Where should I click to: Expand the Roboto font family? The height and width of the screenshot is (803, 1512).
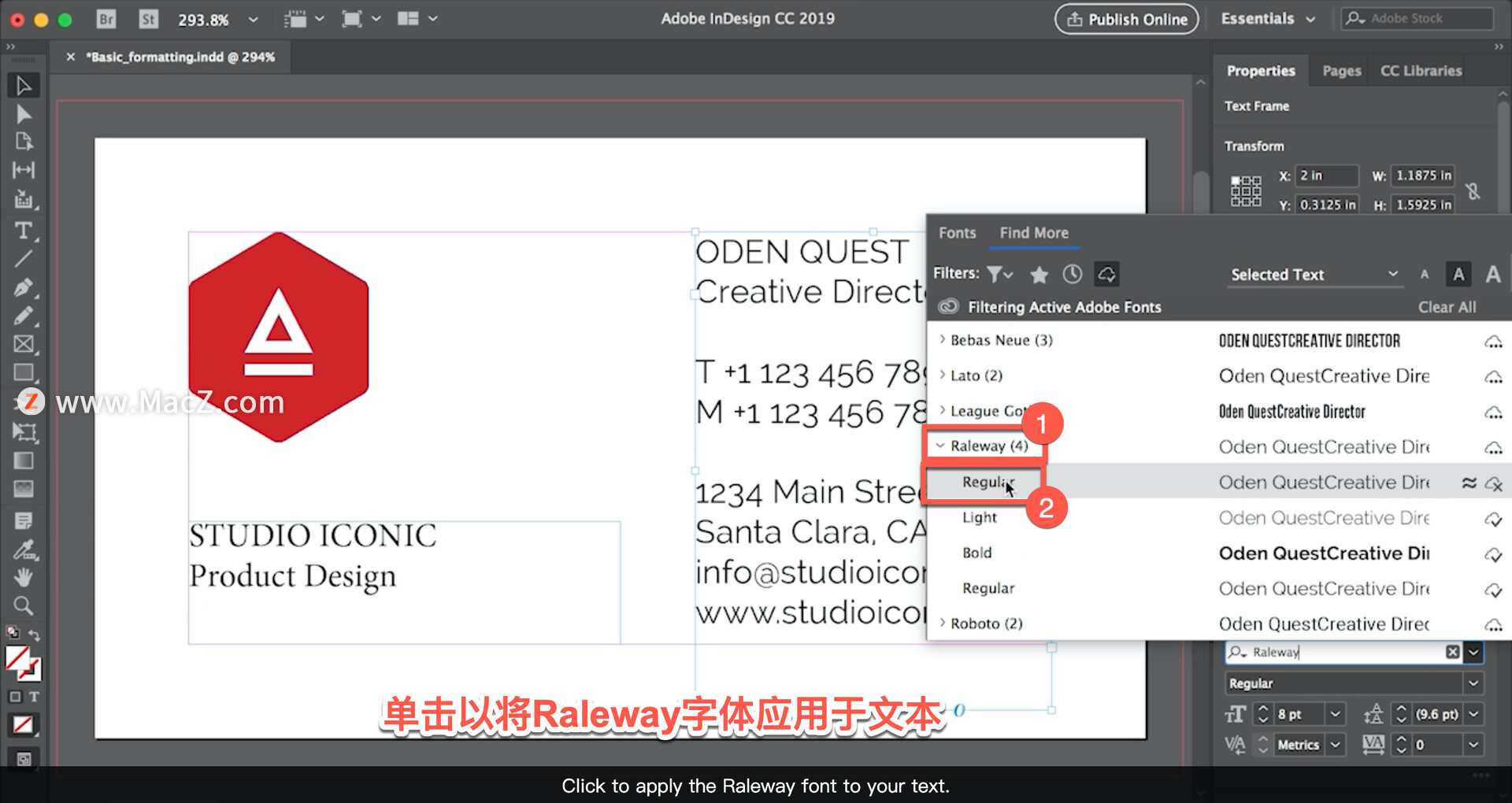pos(943,623)
